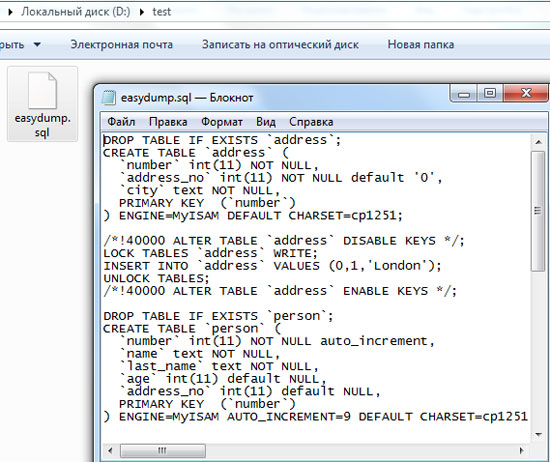Click the LOCK TABLES `address` WRITE line
This screenshot has width=550, height=462.
pos(210,253)
